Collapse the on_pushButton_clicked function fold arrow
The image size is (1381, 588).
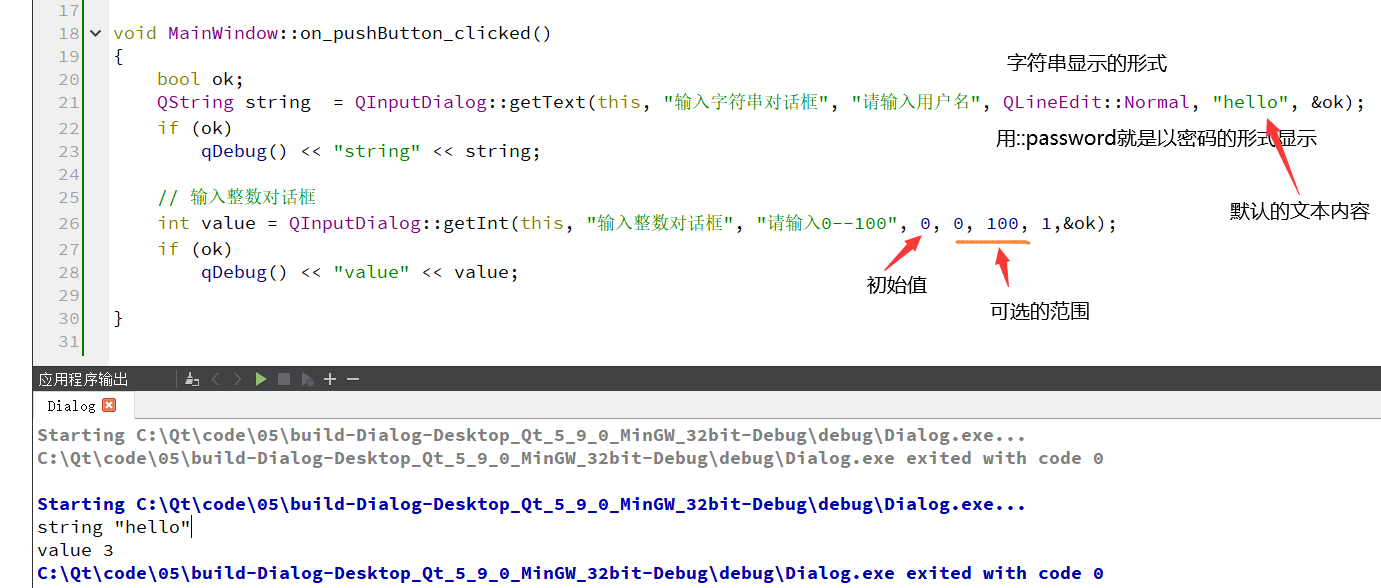(96, 33)
